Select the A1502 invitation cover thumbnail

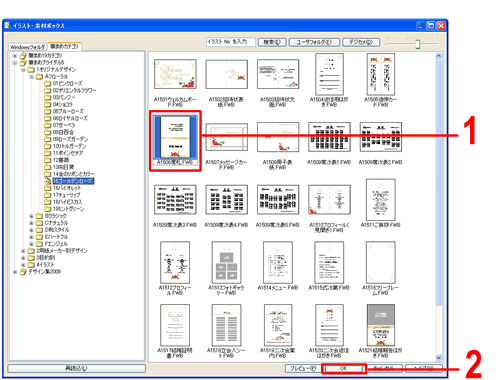(x=226, y=74)
